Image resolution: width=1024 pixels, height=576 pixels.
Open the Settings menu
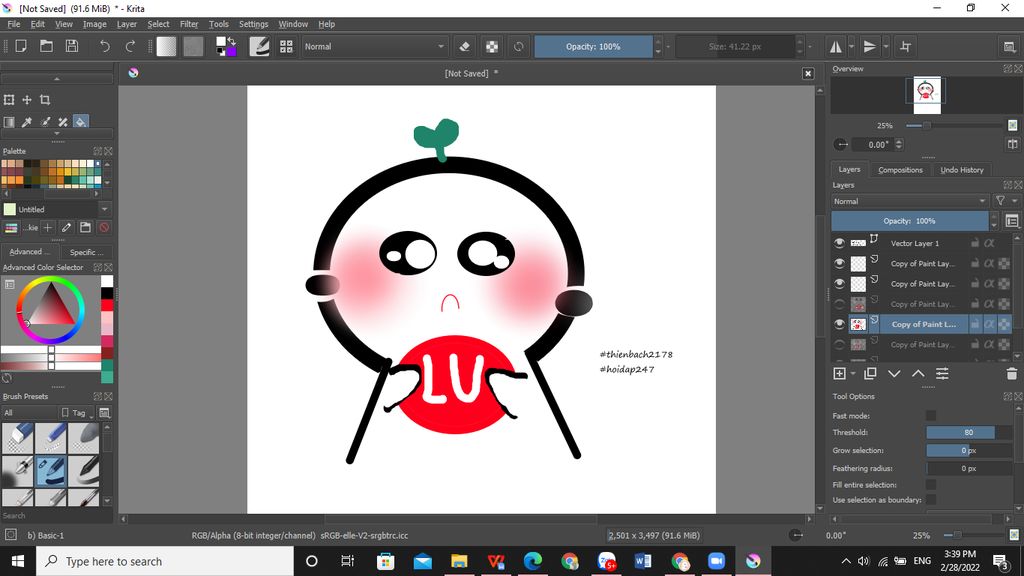click(253, 24)
